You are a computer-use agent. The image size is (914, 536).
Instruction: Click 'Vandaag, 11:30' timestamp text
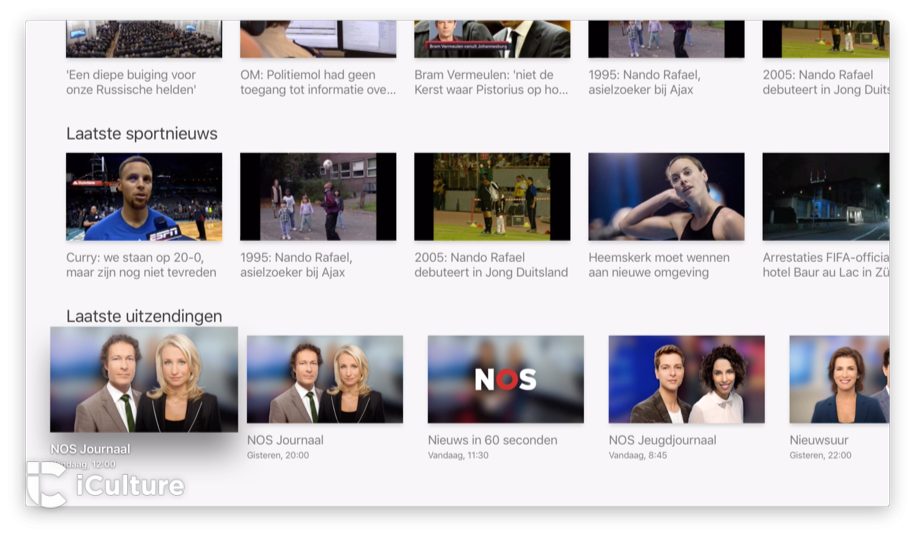[x=458, y=455]
